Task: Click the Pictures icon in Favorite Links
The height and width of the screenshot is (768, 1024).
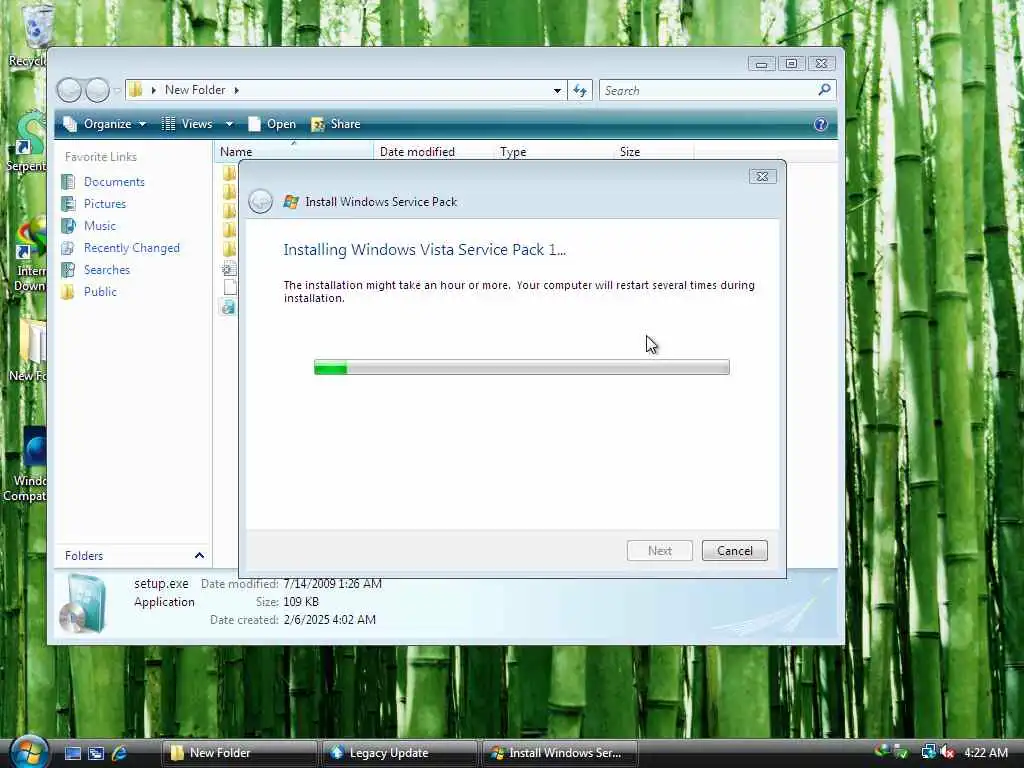Action: [x=68, y=204]
